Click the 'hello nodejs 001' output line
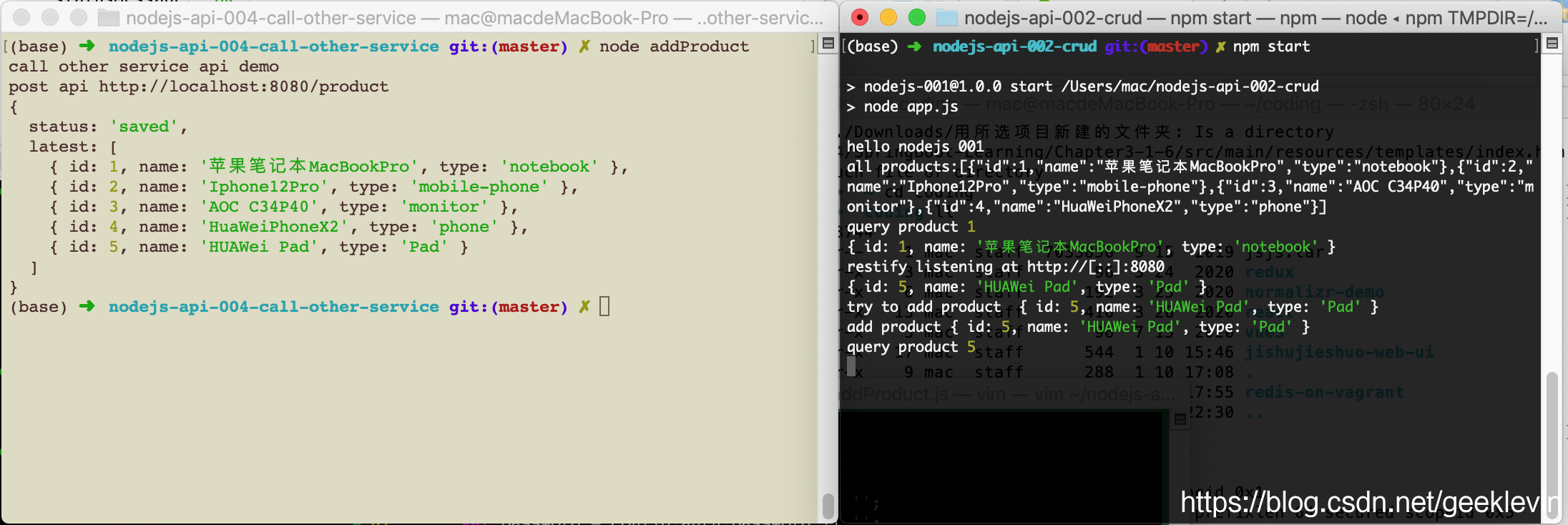 [915, 147]
